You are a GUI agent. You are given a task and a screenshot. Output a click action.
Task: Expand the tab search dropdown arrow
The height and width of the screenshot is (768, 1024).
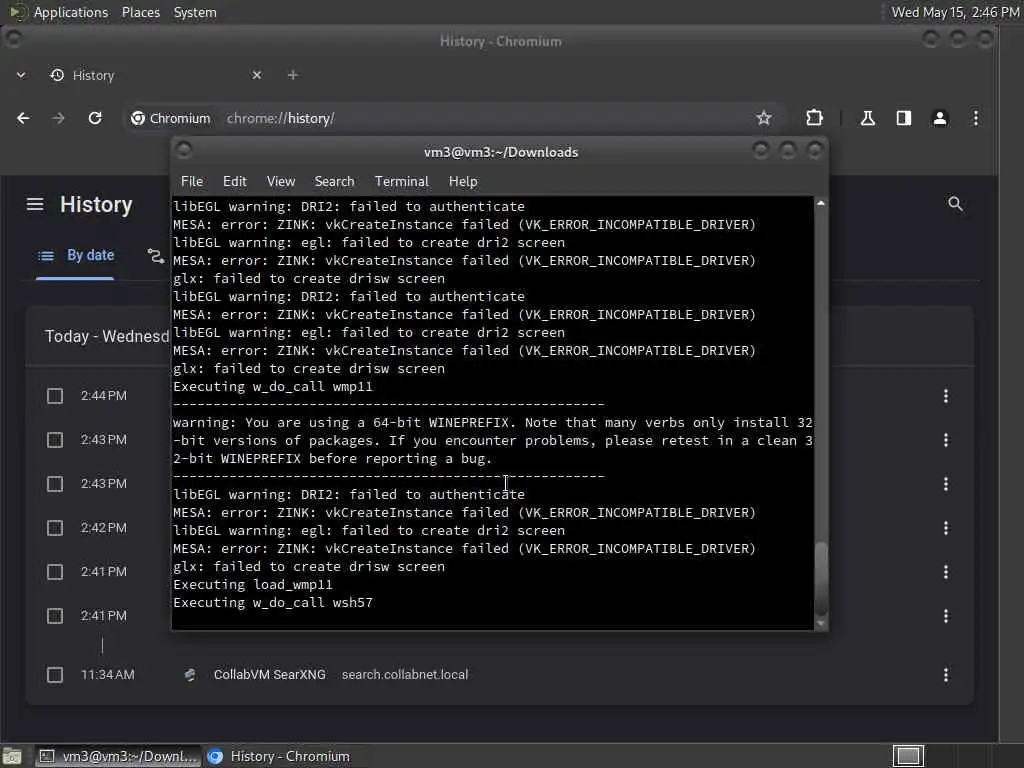tap(21, 75)
